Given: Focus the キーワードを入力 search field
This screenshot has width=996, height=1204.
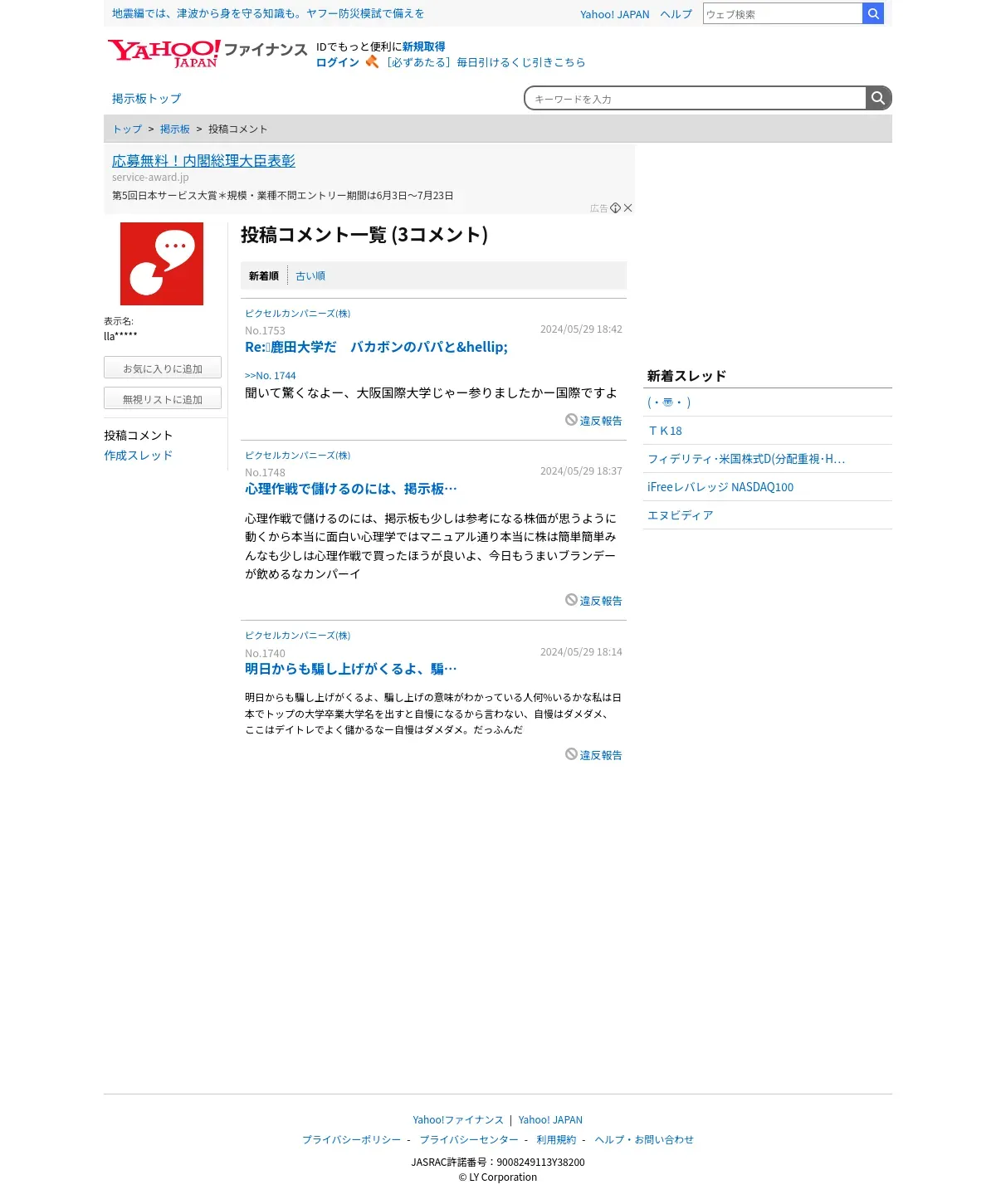Looking at the screenshot, I should pyautogui.click(x=696, y=98).
